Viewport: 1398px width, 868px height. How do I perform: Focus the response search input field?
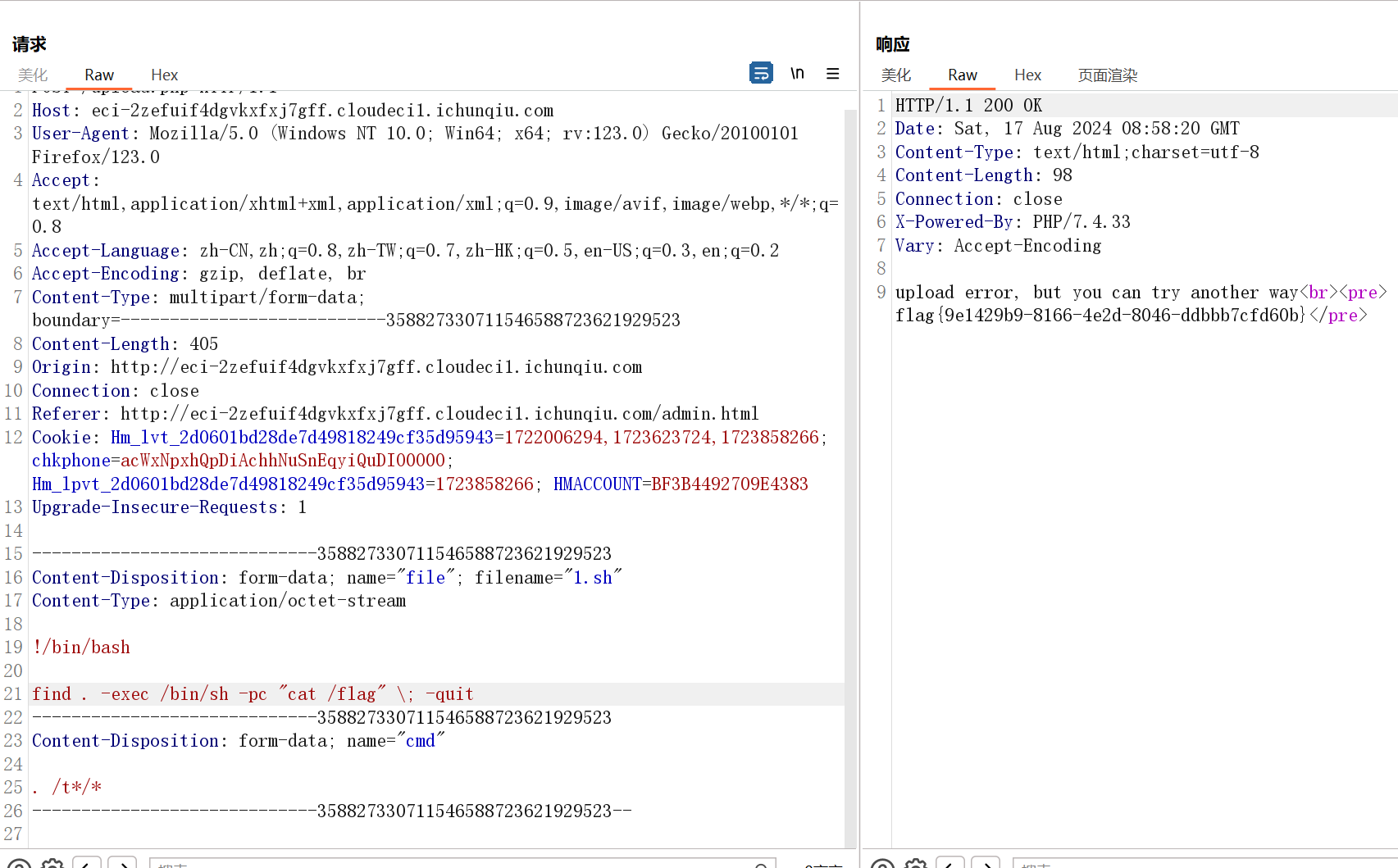click(1205, 863)
